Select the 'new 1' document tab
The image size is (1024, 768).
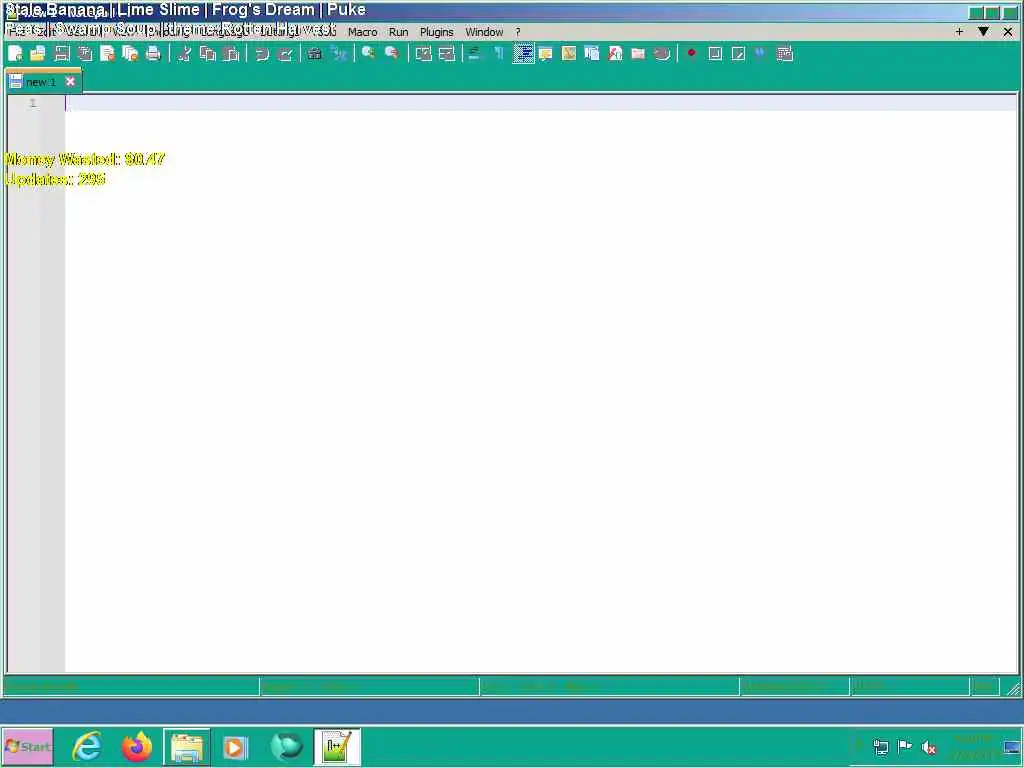click(x=40, y=82)
